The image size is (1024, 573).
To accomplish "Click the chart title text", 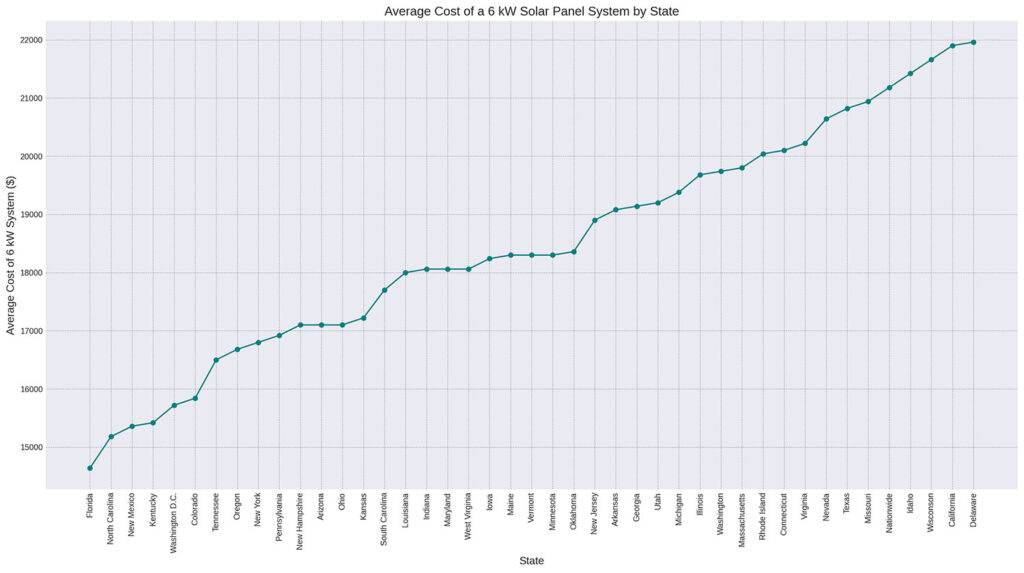I will (532, 11).
